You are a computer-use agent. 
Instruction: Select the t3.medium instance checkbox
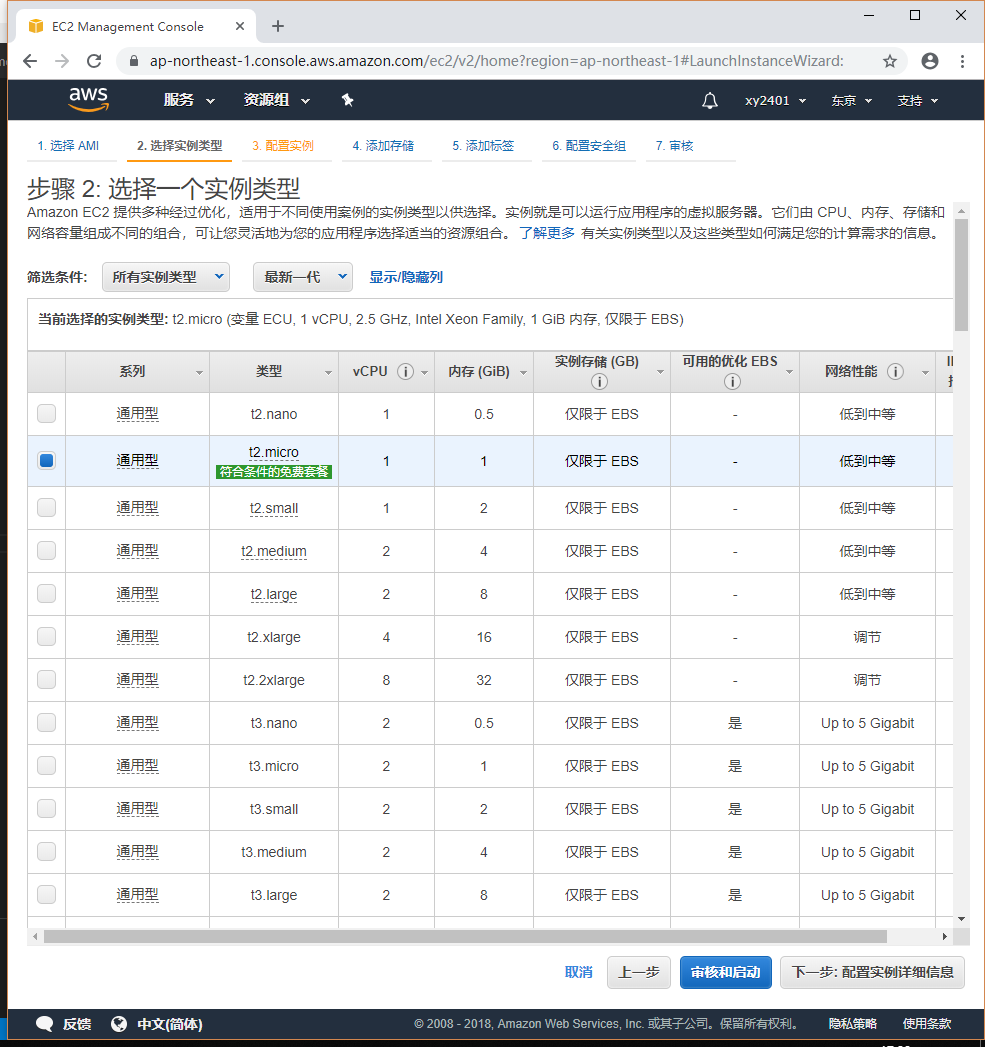(47, 851)
